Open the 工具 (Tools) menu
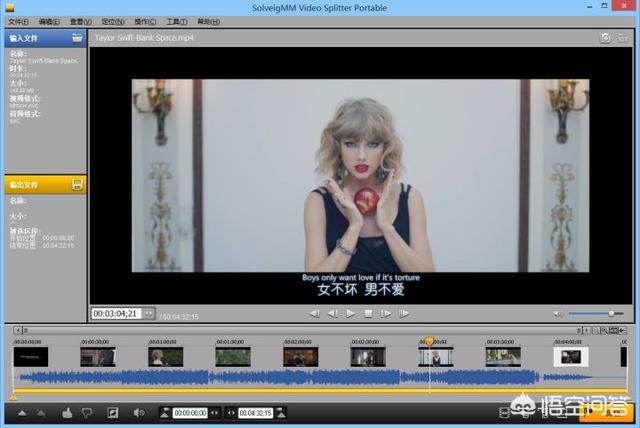Image resolution: width=640 pixels, height=428 pixels. point(176,21)
